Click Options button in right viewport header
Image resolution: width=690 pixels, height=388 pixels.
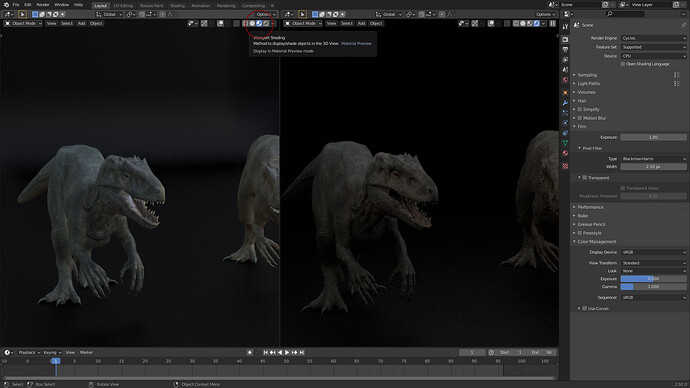pos(545,15)
